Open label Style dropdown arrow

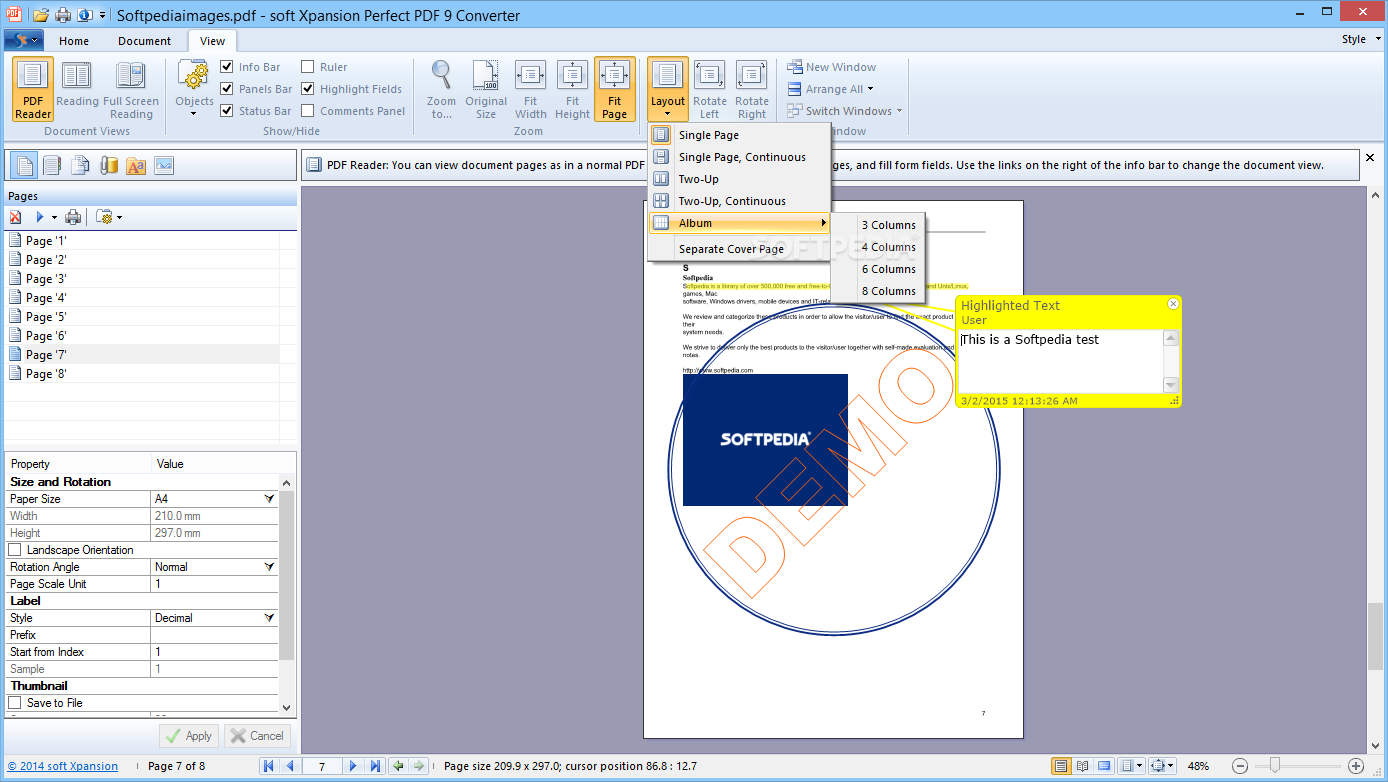tap(269, 617)
